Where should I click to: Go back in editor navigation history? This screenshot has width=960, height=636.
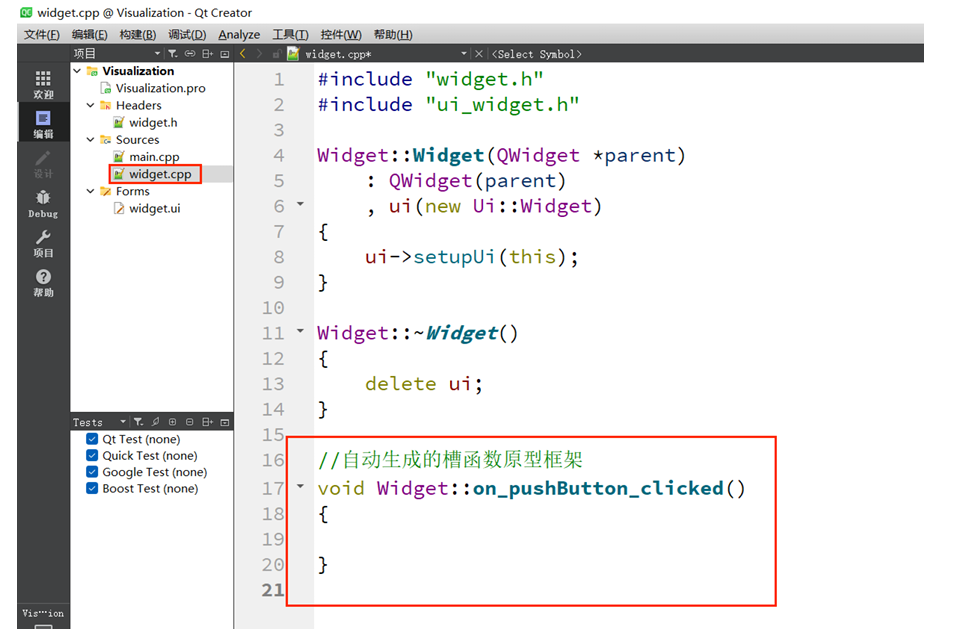click(243, 54)
